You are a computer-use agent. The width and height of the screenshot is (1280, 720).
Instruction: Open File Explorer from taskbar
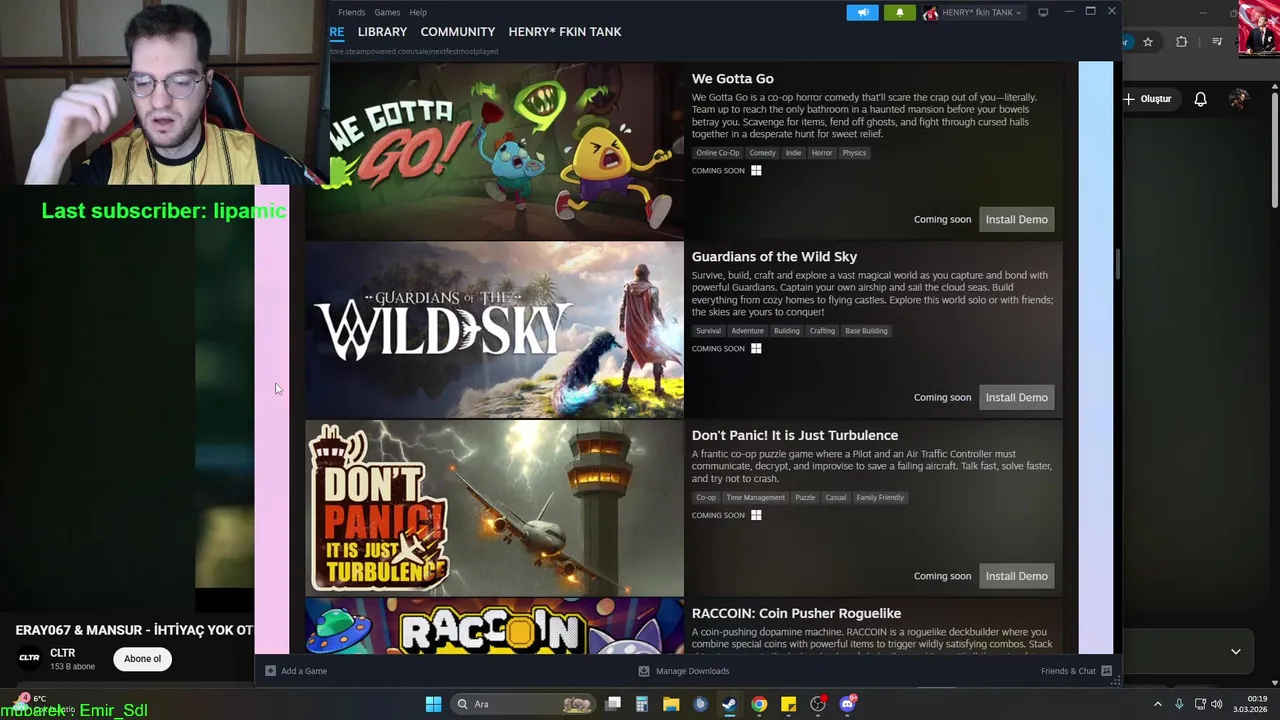pos(671,704)
